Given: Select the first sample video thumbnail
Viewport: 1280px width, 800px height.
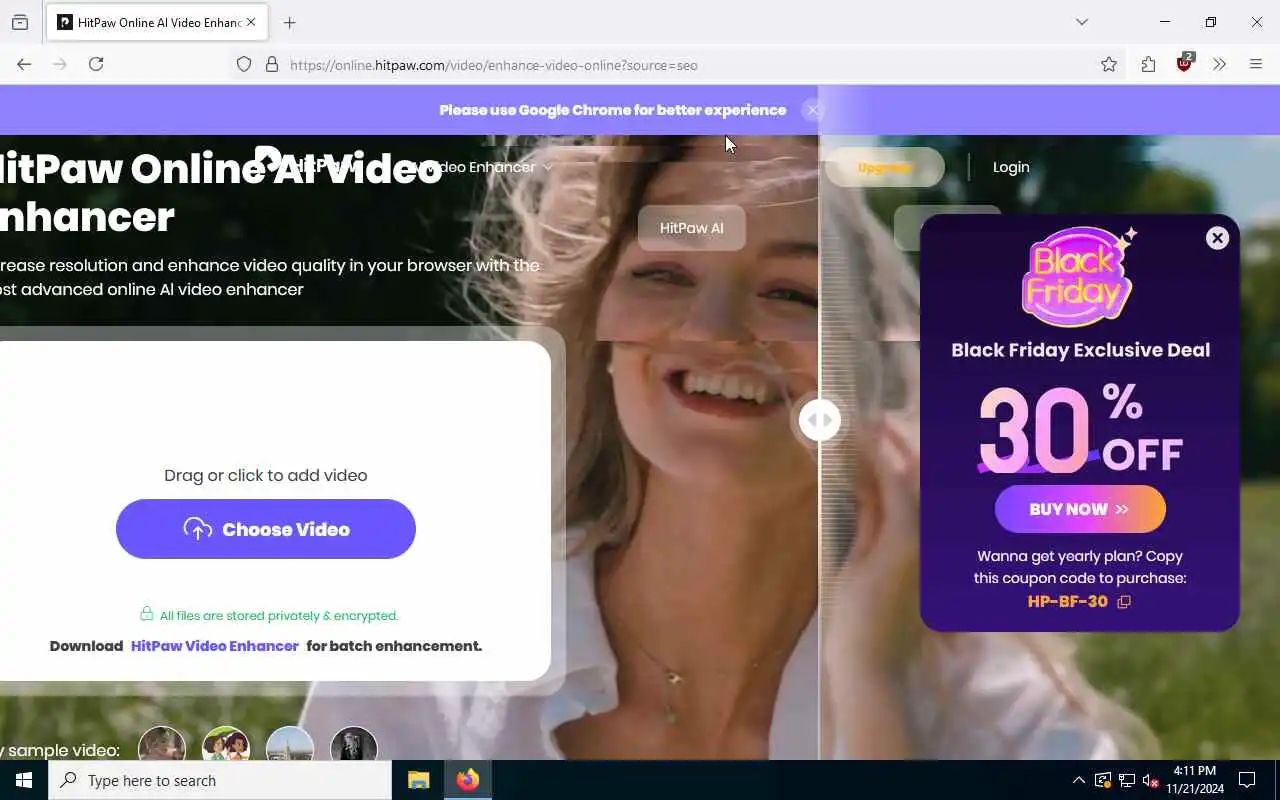Looking at the screenshot, I should coord(162,745).
